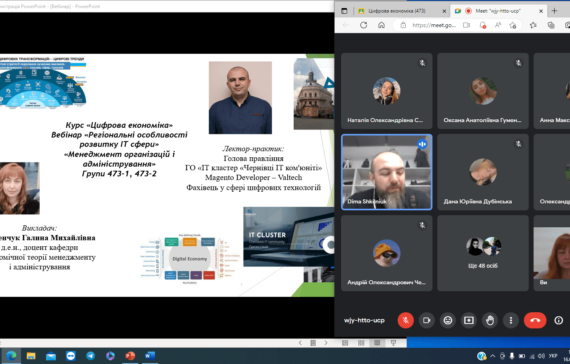Image resolution: width=570 pixels, height=364 pixels.
Task: Open the emoji reactions button
Action: (x=447, y=320)
